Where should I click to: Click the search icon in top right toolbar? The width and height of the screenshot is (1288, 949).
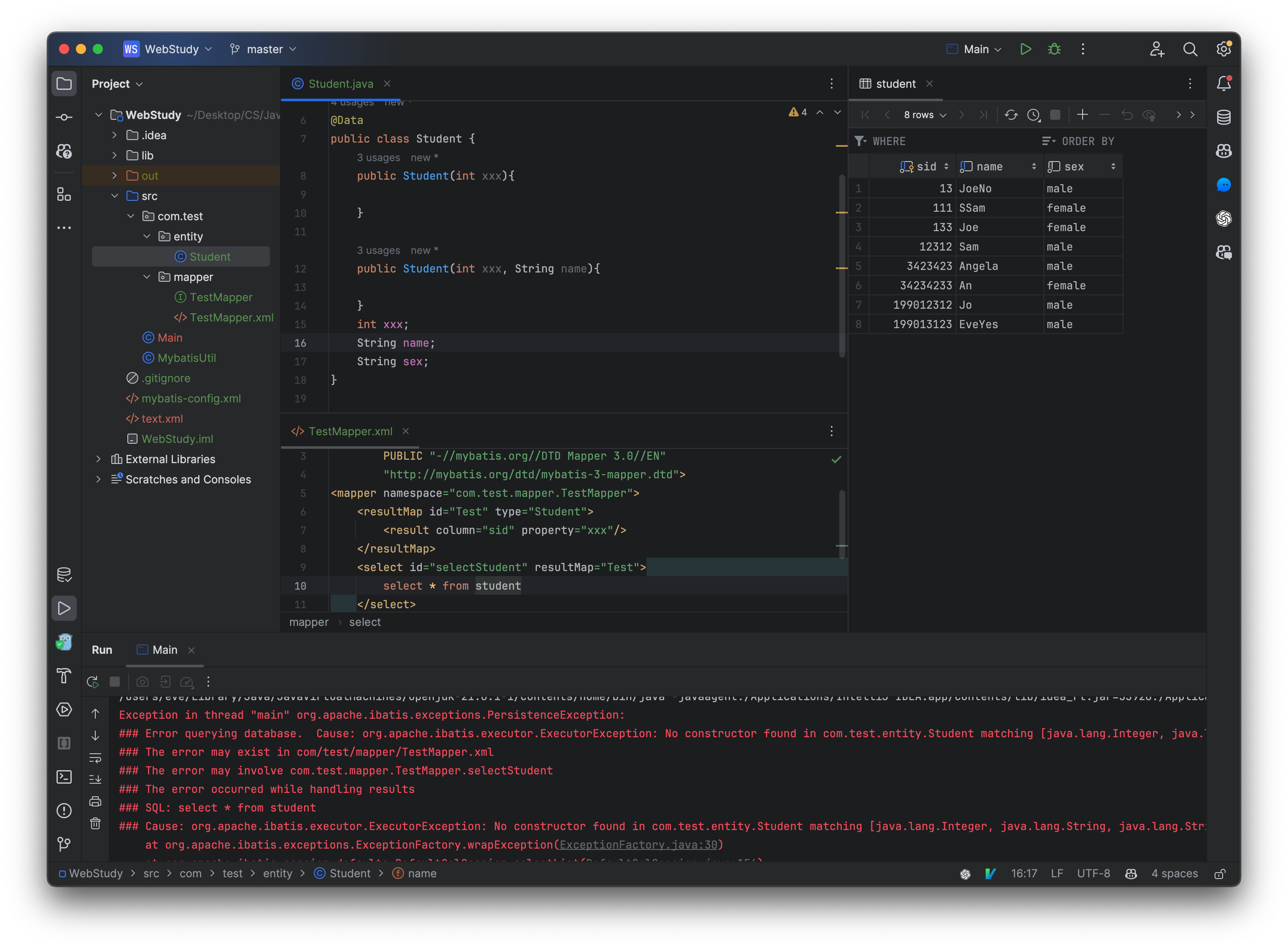(x=1190, y=48)
